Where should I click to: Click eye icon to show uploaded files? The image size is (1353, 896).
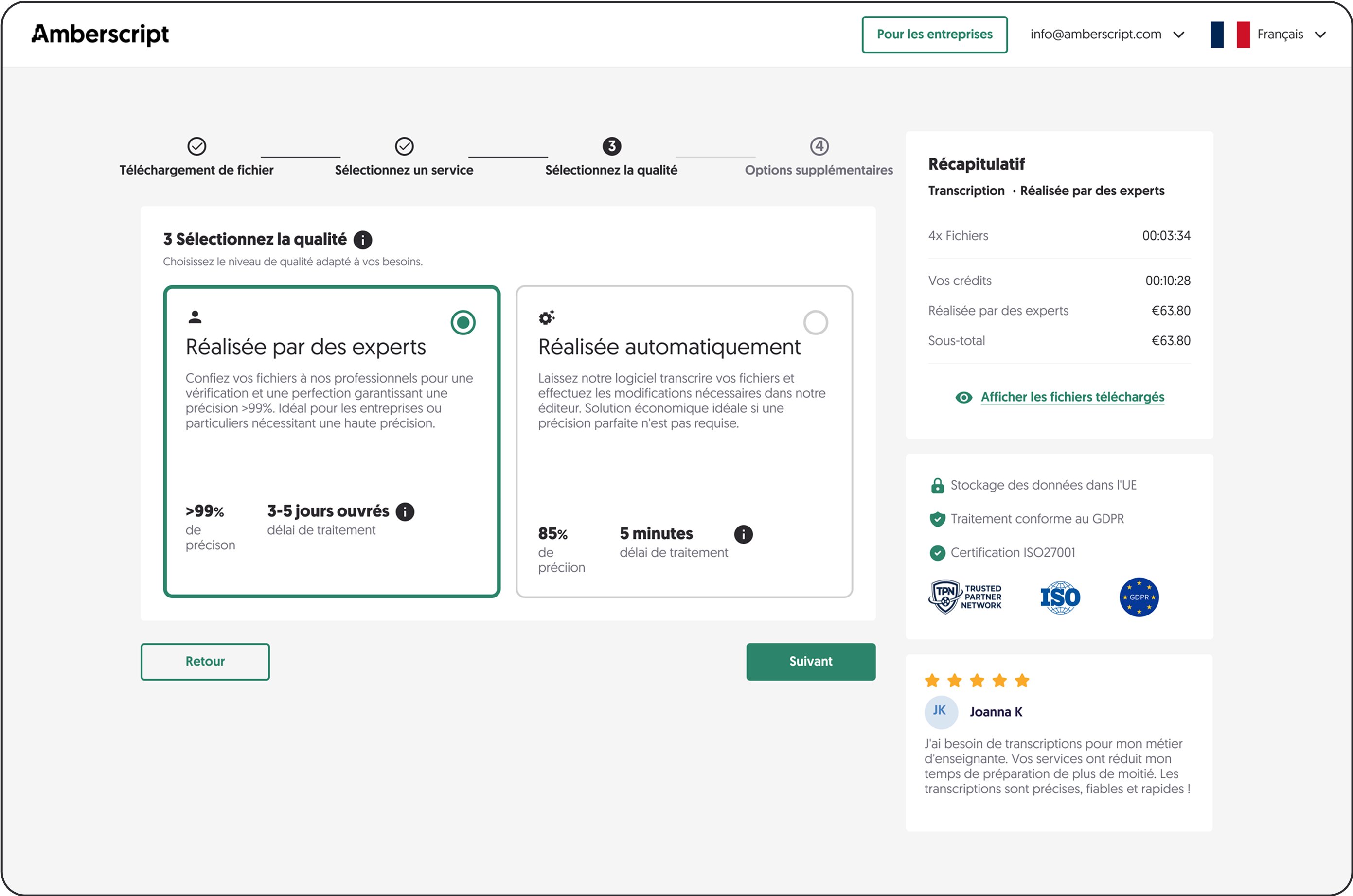[x=964, y=398]
